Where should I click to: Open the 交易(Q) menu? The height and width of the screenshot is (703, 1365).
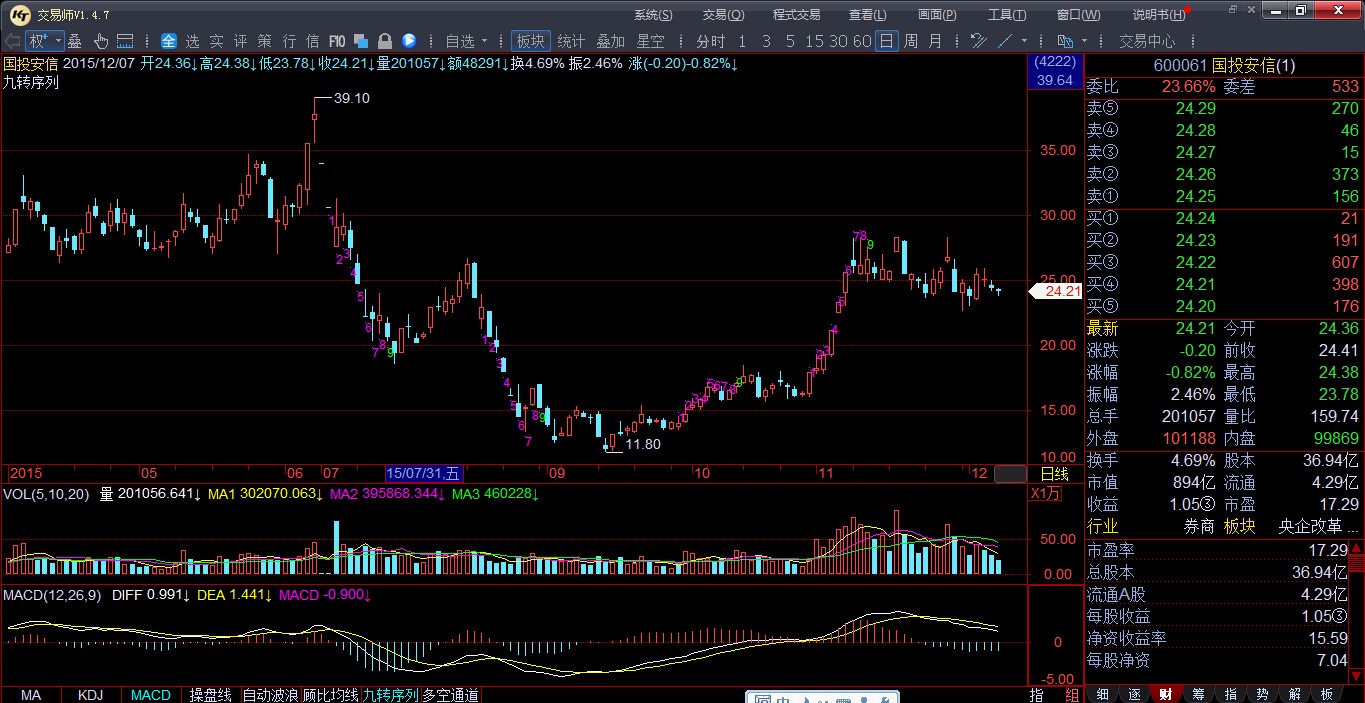(722, 15)
